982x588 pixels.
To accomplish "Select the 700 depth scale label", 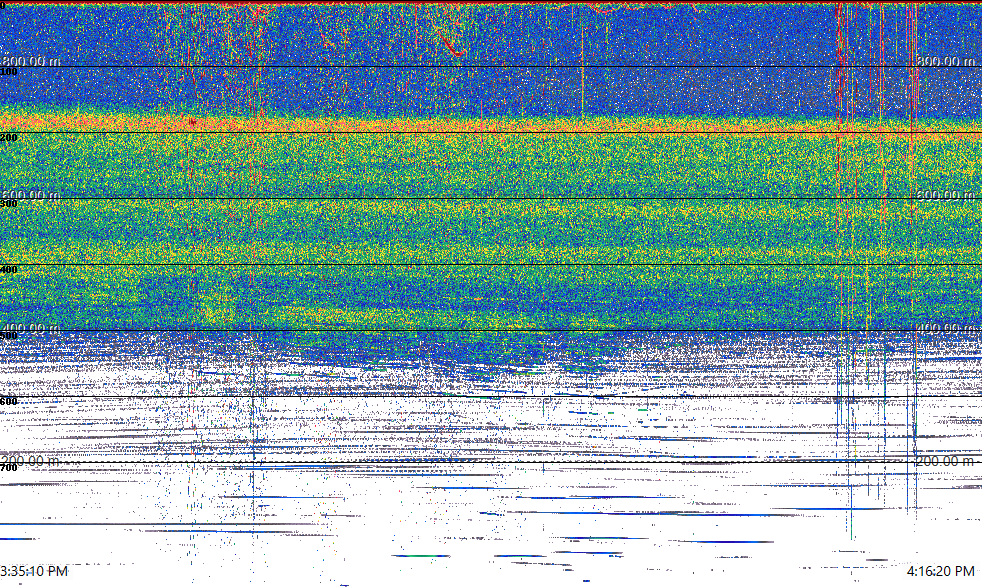I will pyautogui.click(x=9, y=468).
